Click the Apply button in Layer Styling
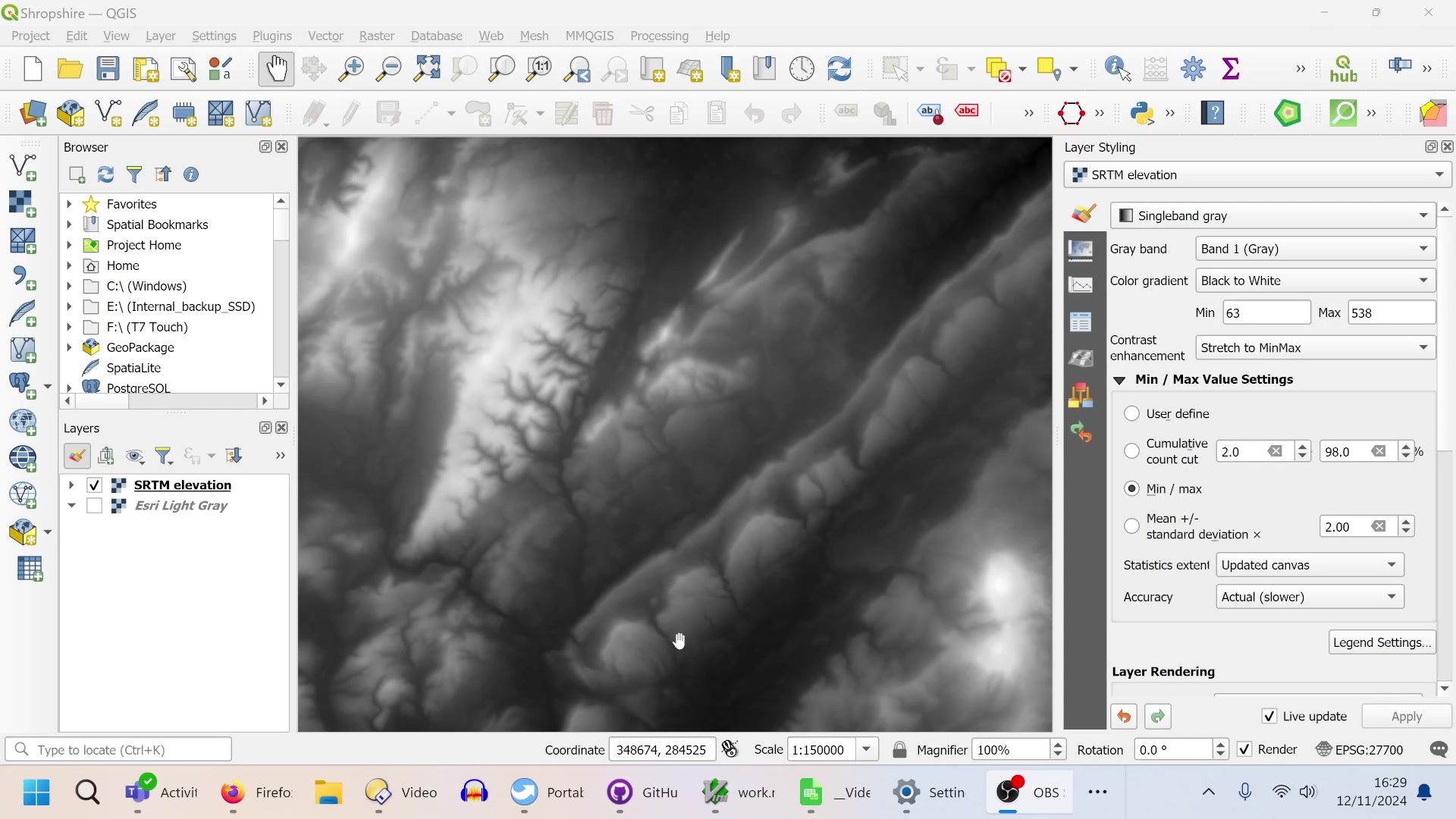 coord(1407,716)
